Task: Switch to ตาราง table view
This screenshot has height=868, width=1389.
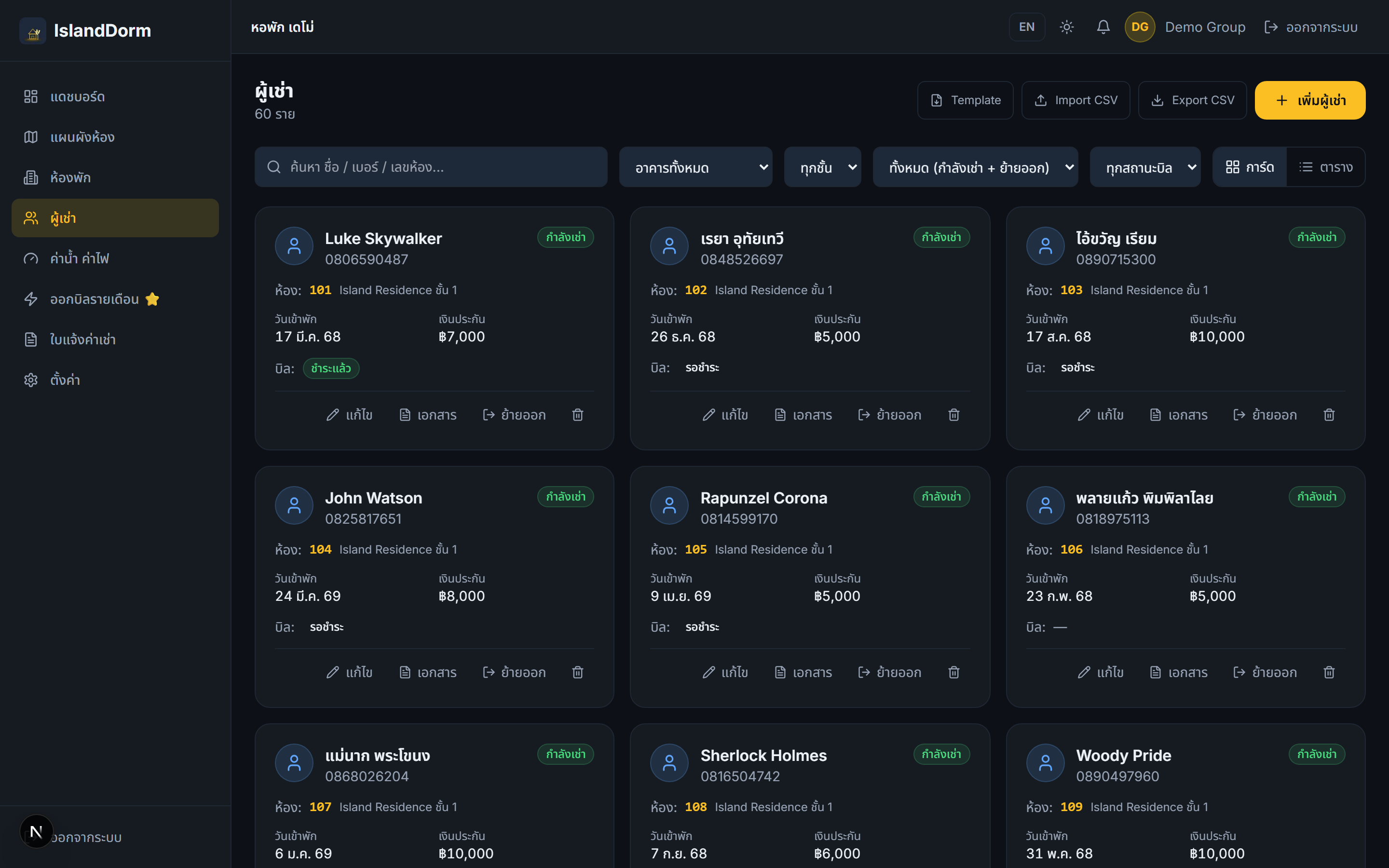Action: tap(1325, 167)
